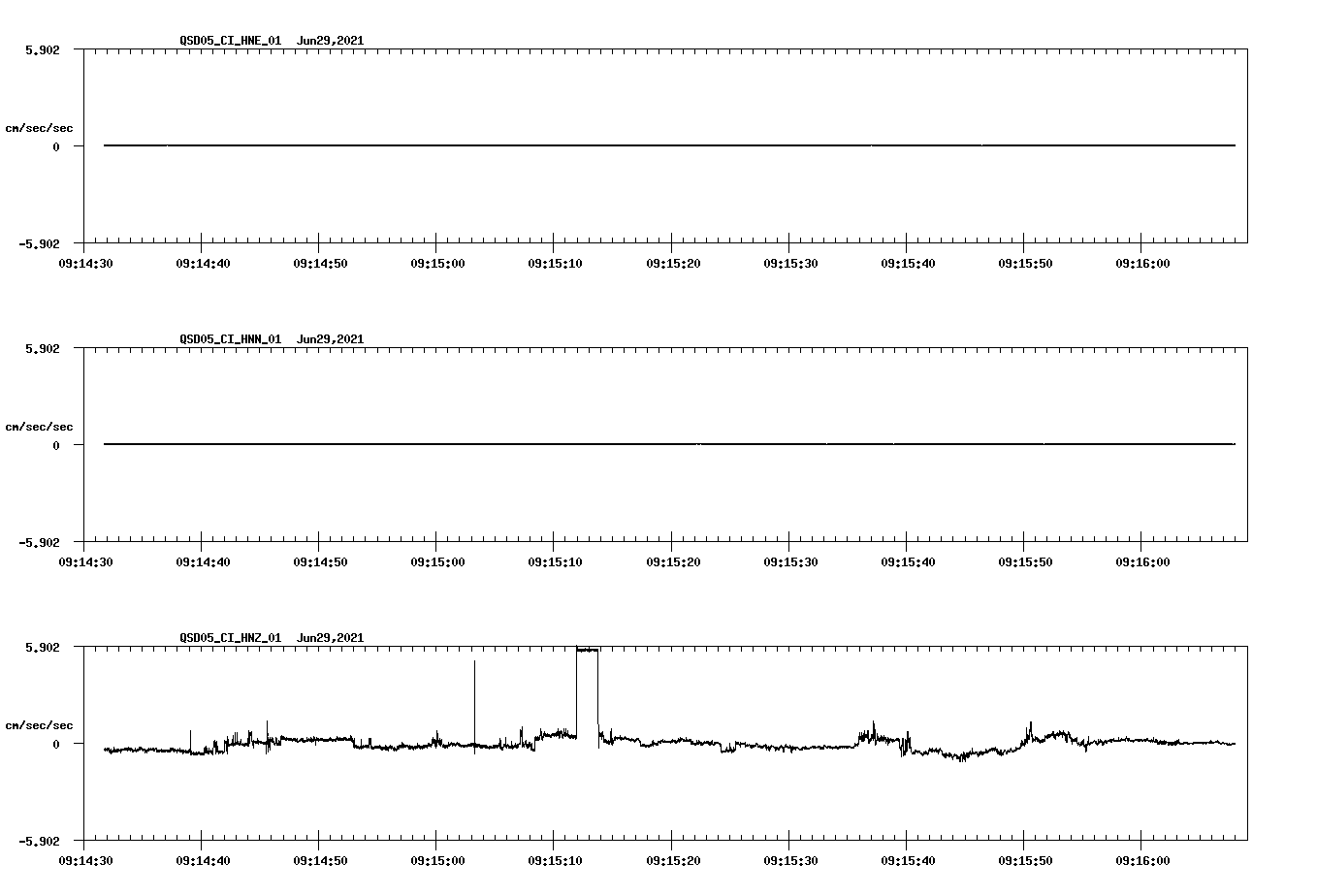
Task: Click the tall narrow spike on HNZ trace
Action: point(474,706)
